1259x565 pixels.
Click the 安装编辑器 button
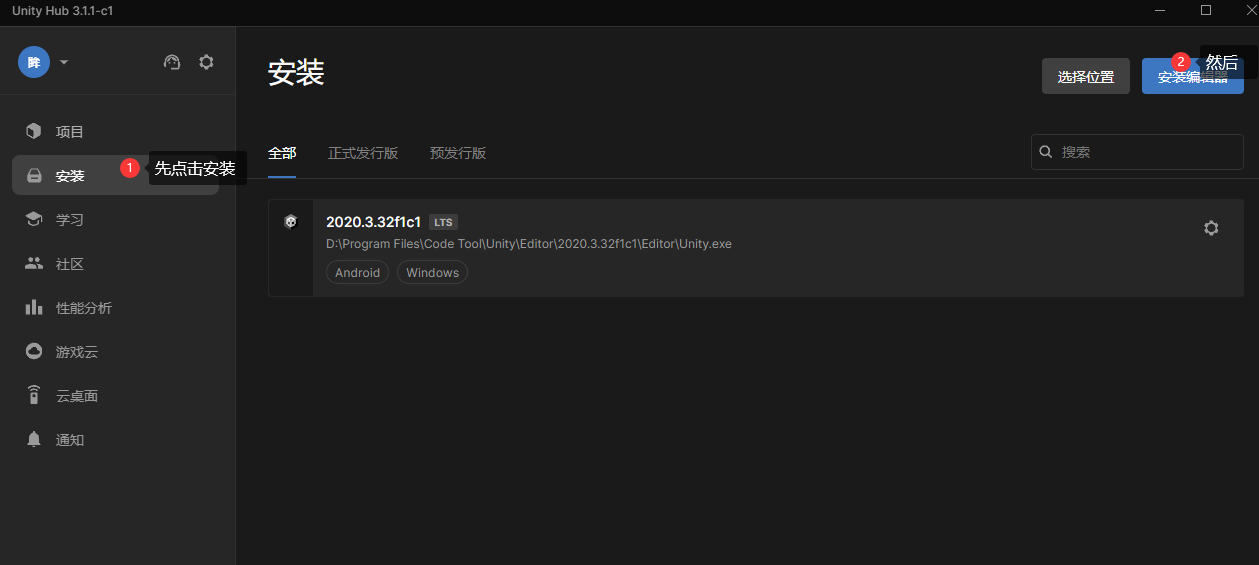pyautogui.click(x=1193, y=76)
